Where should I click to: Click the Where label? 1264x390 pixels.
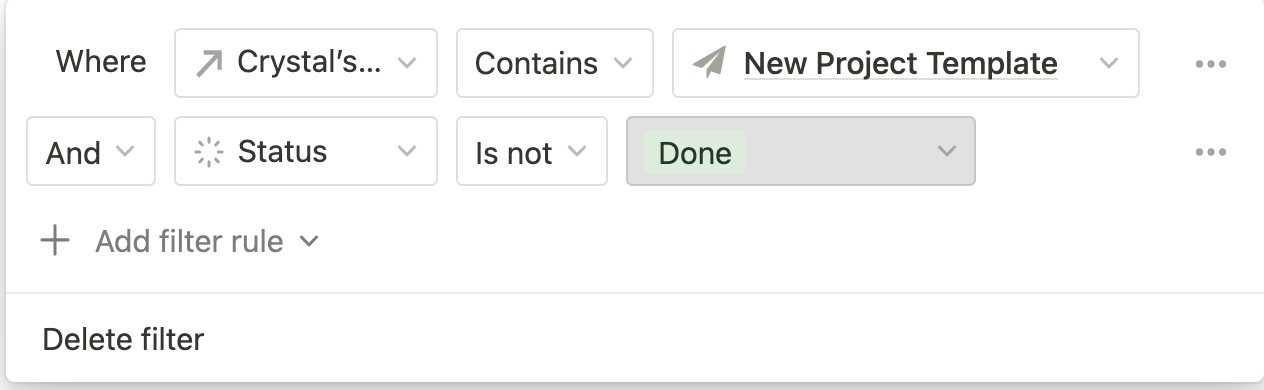tap(101, 62)
